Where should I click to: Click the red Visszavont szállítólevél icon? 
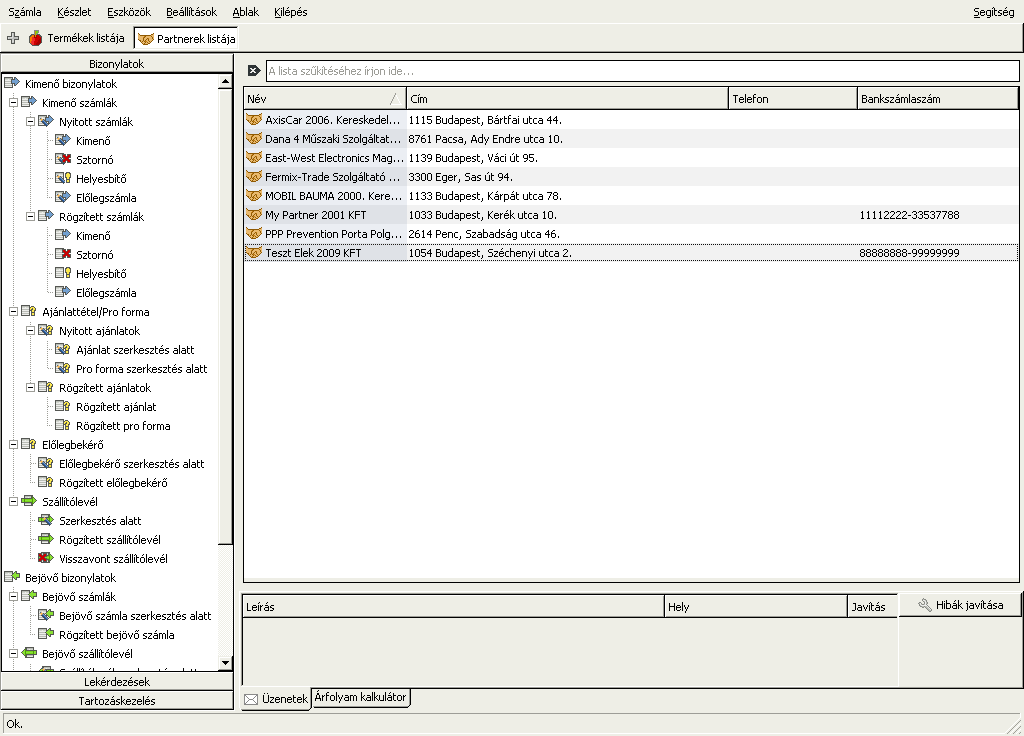tap(46, 558)
